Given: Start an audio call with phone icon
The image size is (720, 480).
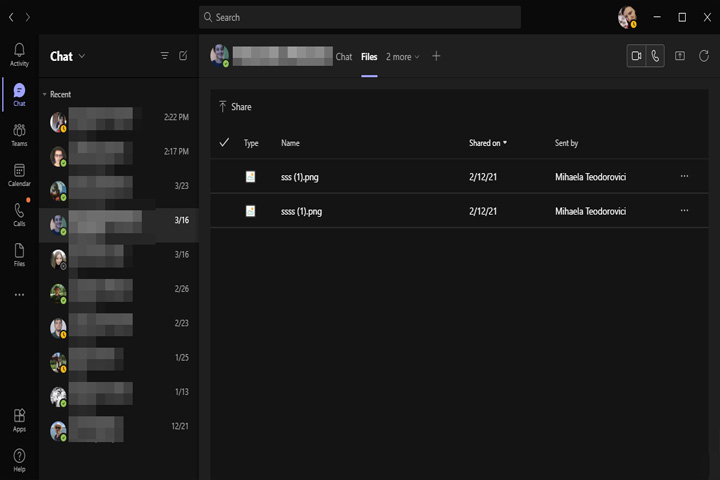Looking at the screenshot, I should point(655,56).
